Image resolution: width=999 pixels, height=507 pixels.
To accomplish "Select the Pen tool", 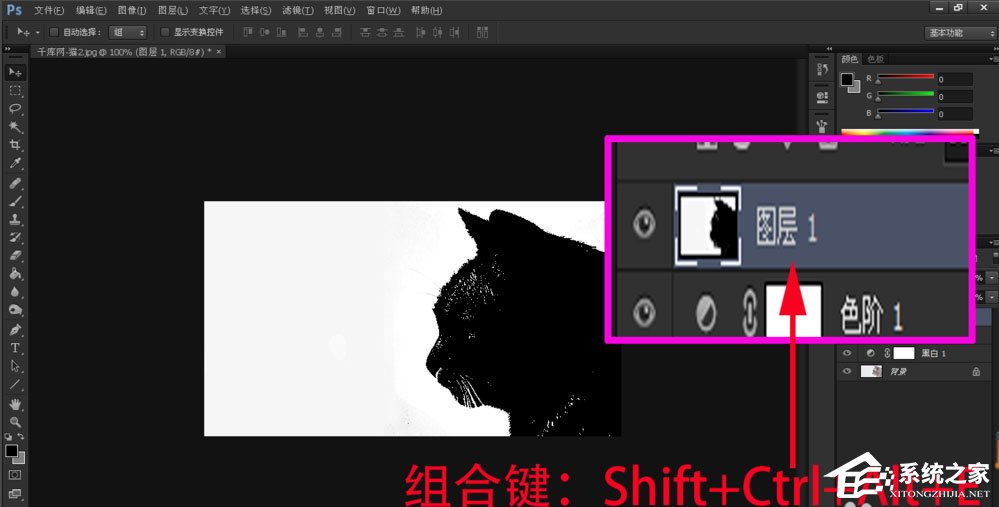I will 15,329.
